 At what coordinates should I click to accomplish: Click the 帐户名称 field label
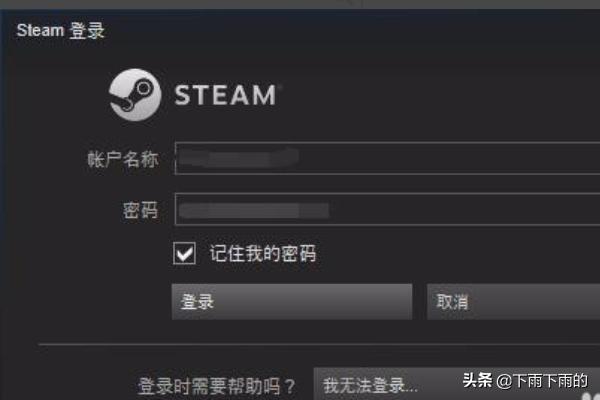coord(123,159)
